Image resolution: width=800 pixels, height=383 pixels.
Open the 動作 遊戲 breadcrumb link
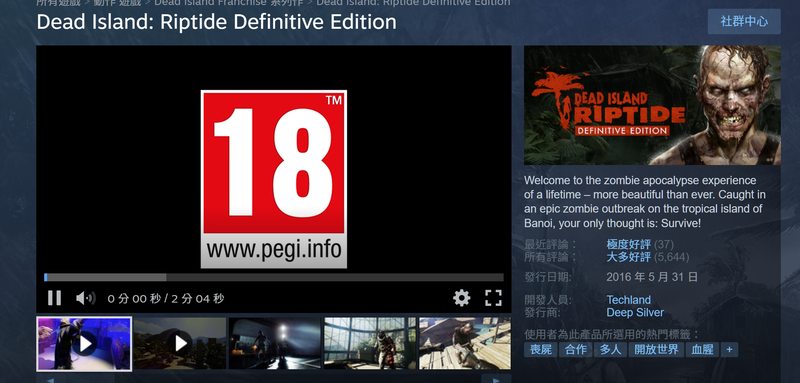tap(117, 3)
